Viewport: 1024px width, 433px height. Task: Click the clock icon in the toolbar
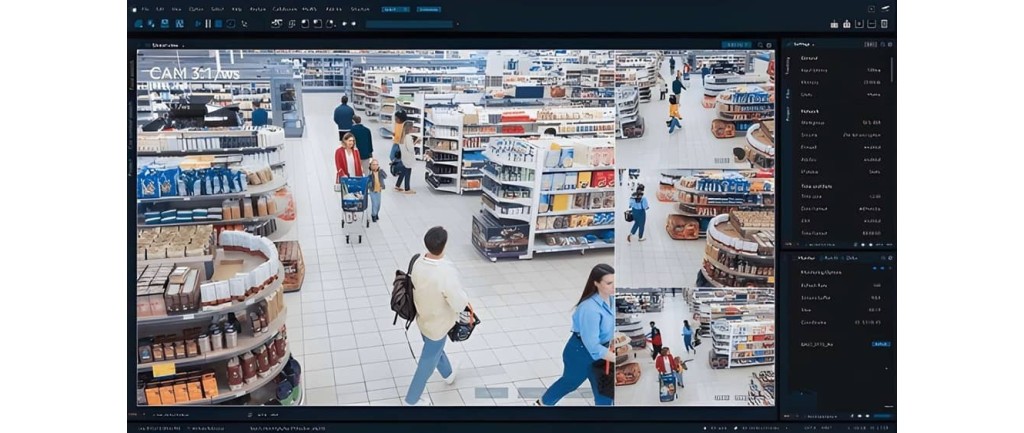tap(231, 24)
